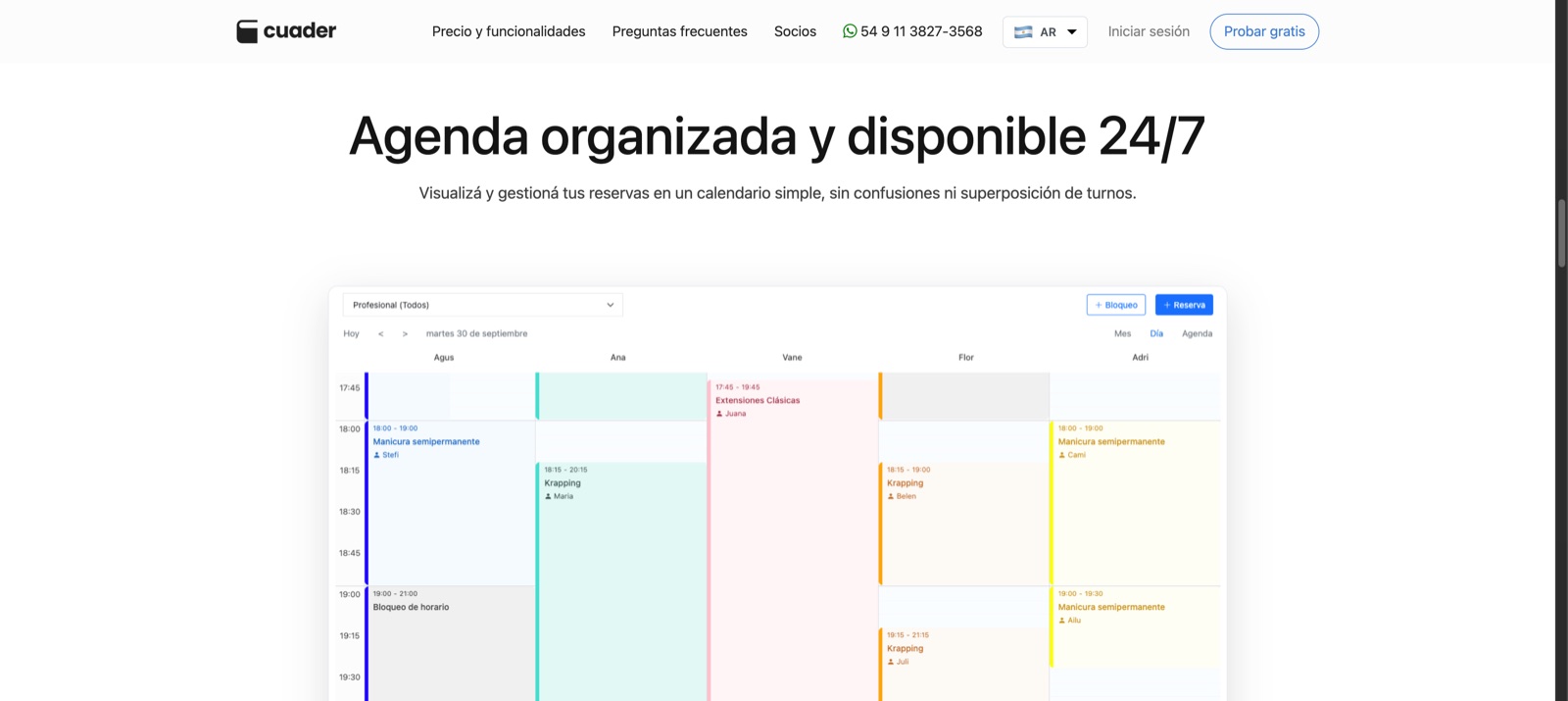
Task: Click the Argentina flag icon
Action: [1023, 32]
